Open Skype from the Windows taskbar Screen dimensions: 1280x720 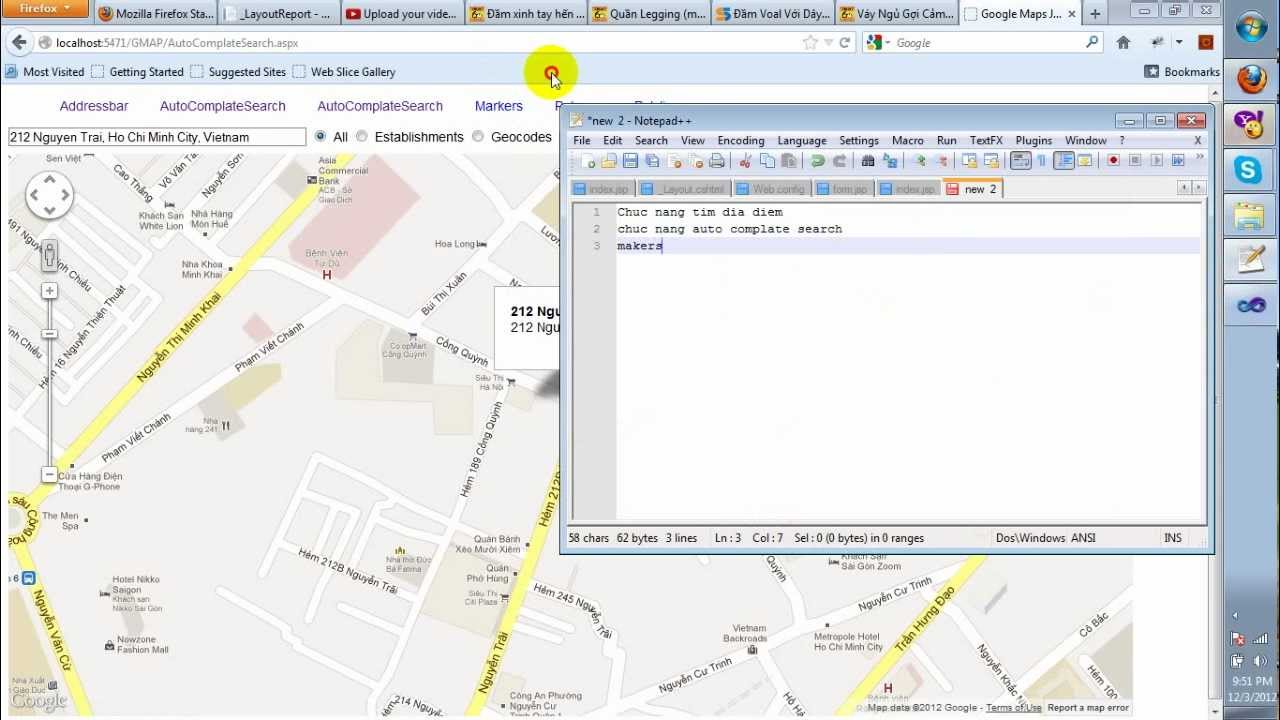[1249, 171]
